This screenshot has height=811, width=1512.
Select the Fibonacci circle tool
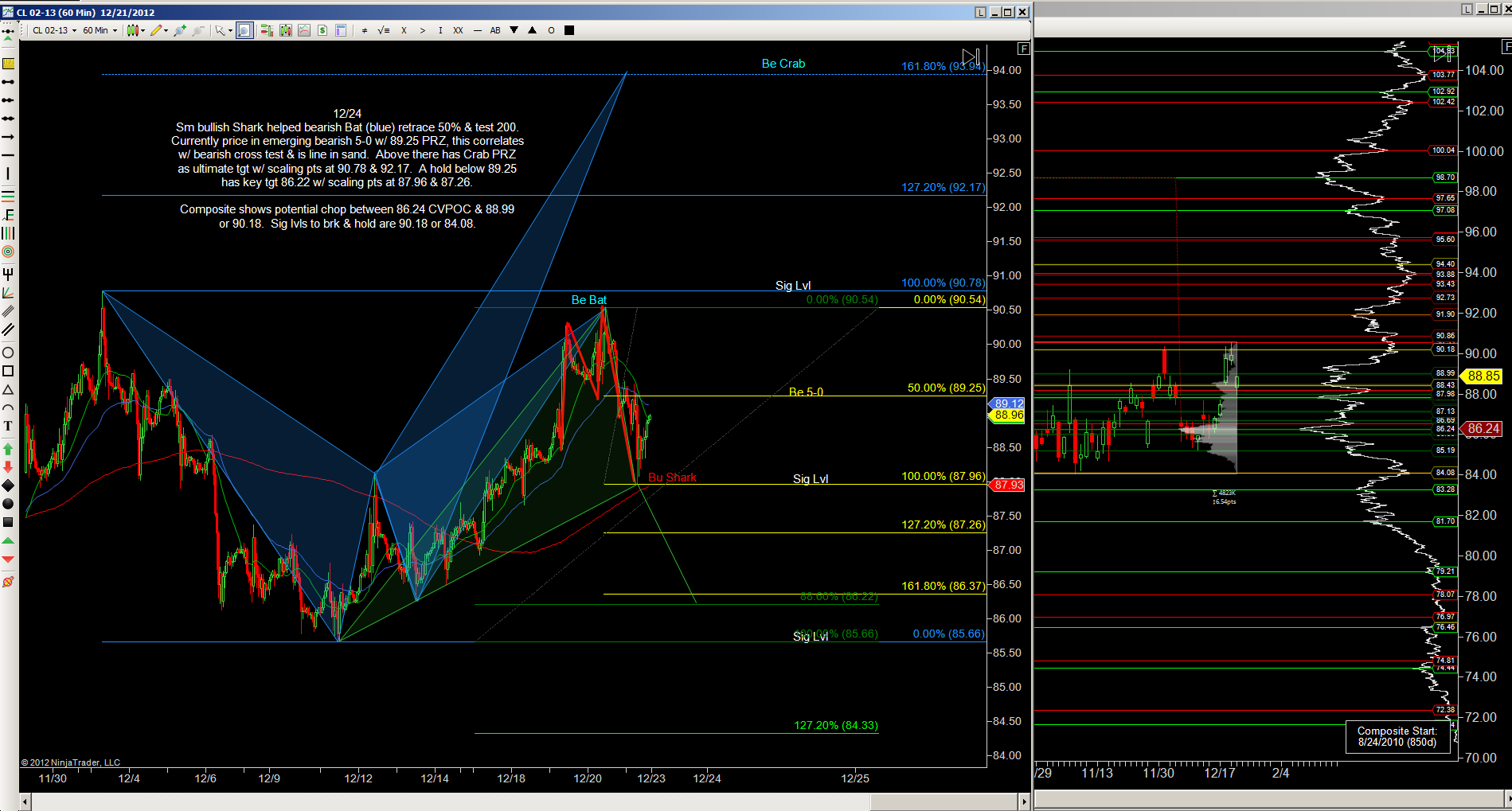8,251
